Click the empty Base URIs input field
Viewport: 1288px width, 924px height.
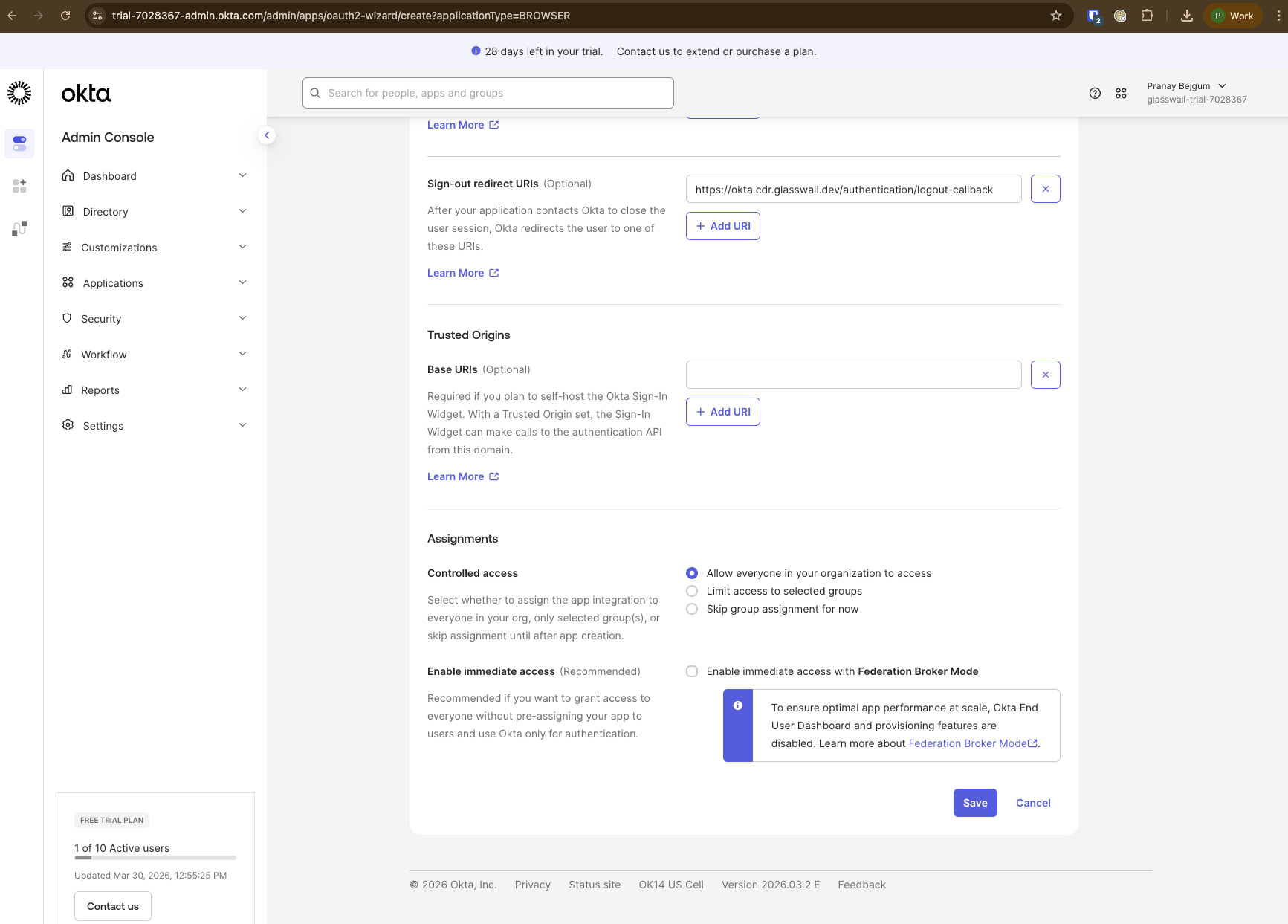tap(853, 375)
